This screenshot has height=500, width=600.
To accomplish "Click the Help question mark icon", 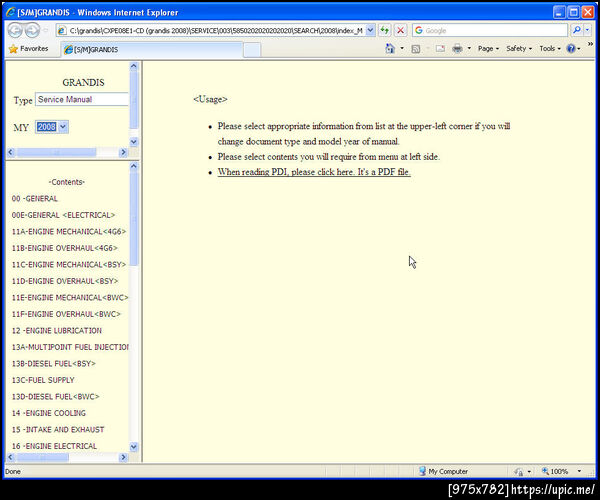I will pos(571,49).
